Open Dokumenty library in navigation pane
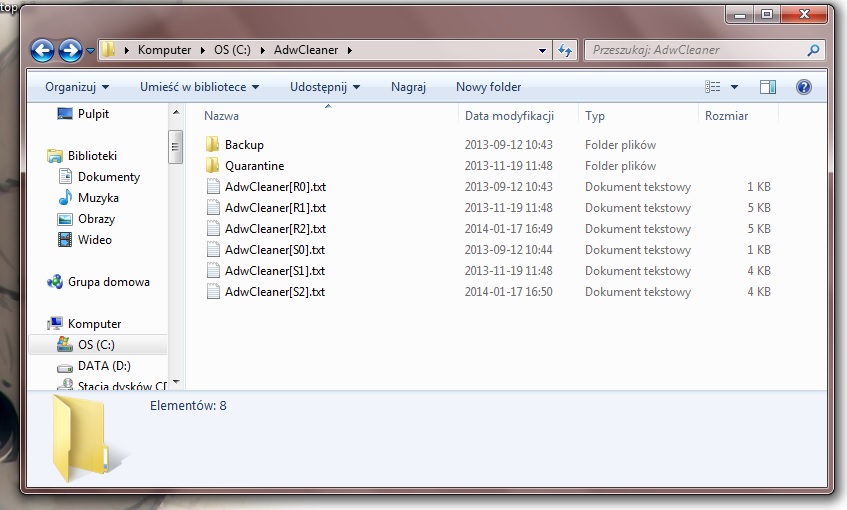Viewport: 847px width, 510px height. [109, 177]
